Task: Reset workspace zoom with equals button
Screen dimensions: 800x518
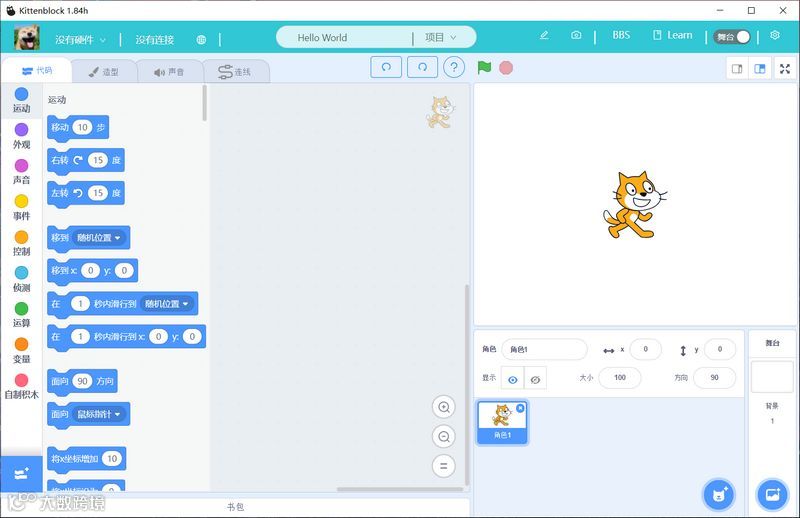Action: pos(444,465)
